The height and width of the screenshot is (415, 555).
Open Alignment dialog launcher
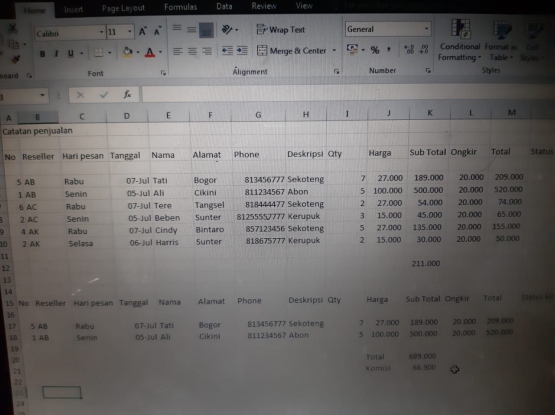(x=336, y=71)
